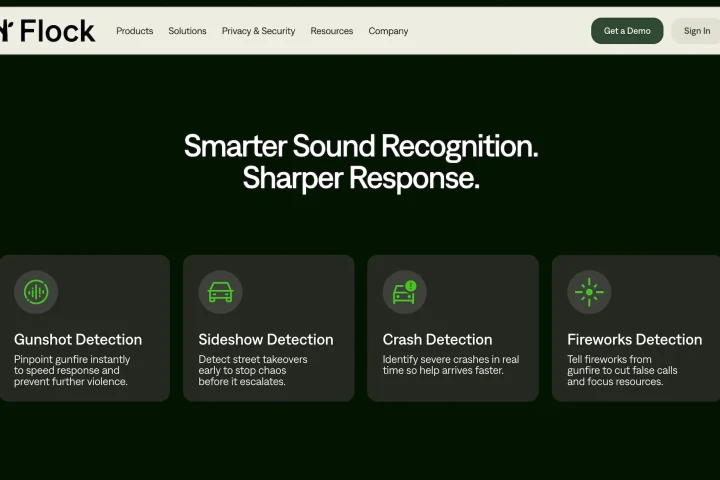Click the Gunshot Detection waveform icon
This screenshot has height=480, width=720.
pos(36,292)
